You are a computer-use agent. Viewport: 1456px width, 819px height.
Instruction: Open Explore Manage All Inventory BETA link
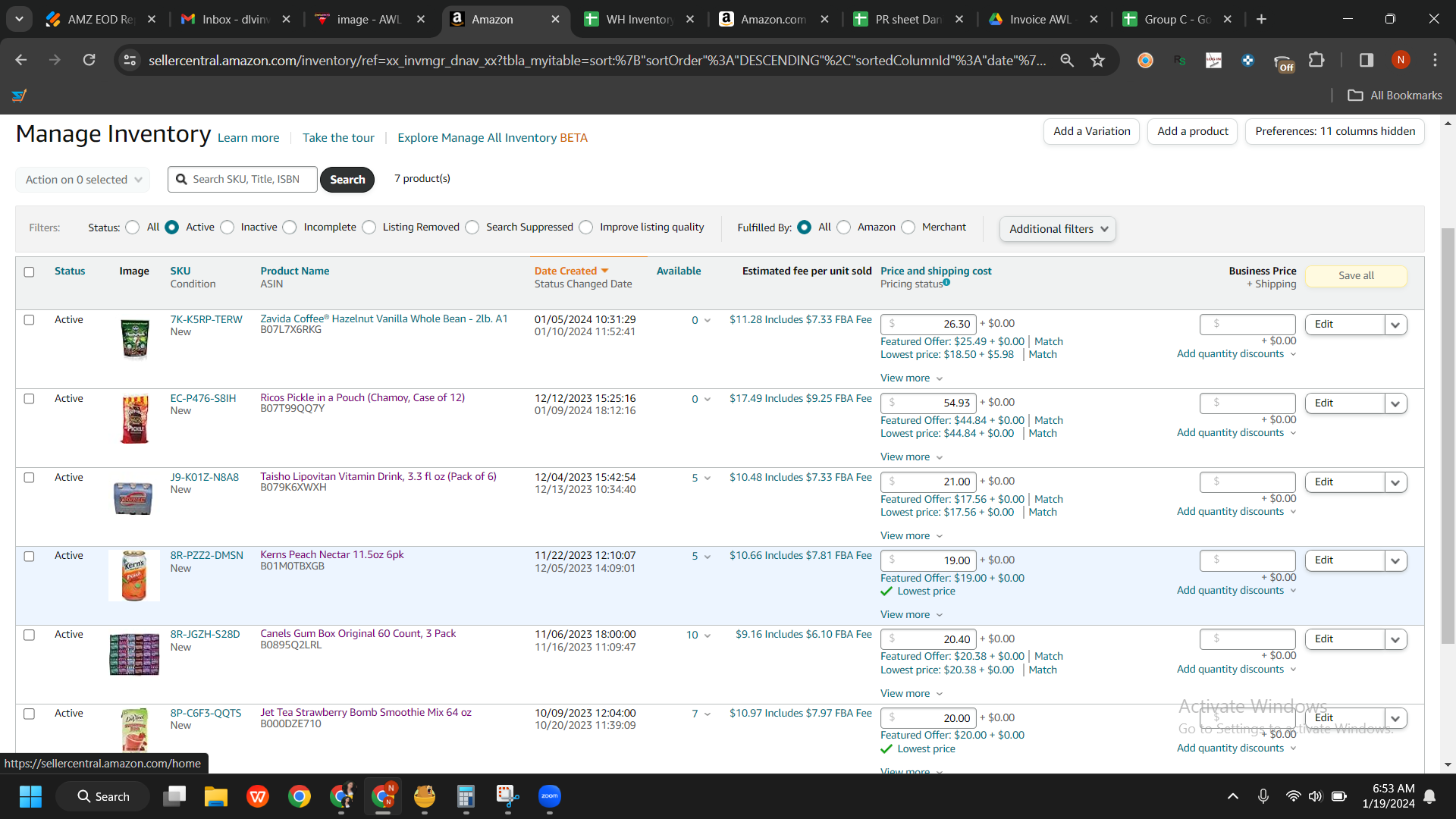[493, 138]
